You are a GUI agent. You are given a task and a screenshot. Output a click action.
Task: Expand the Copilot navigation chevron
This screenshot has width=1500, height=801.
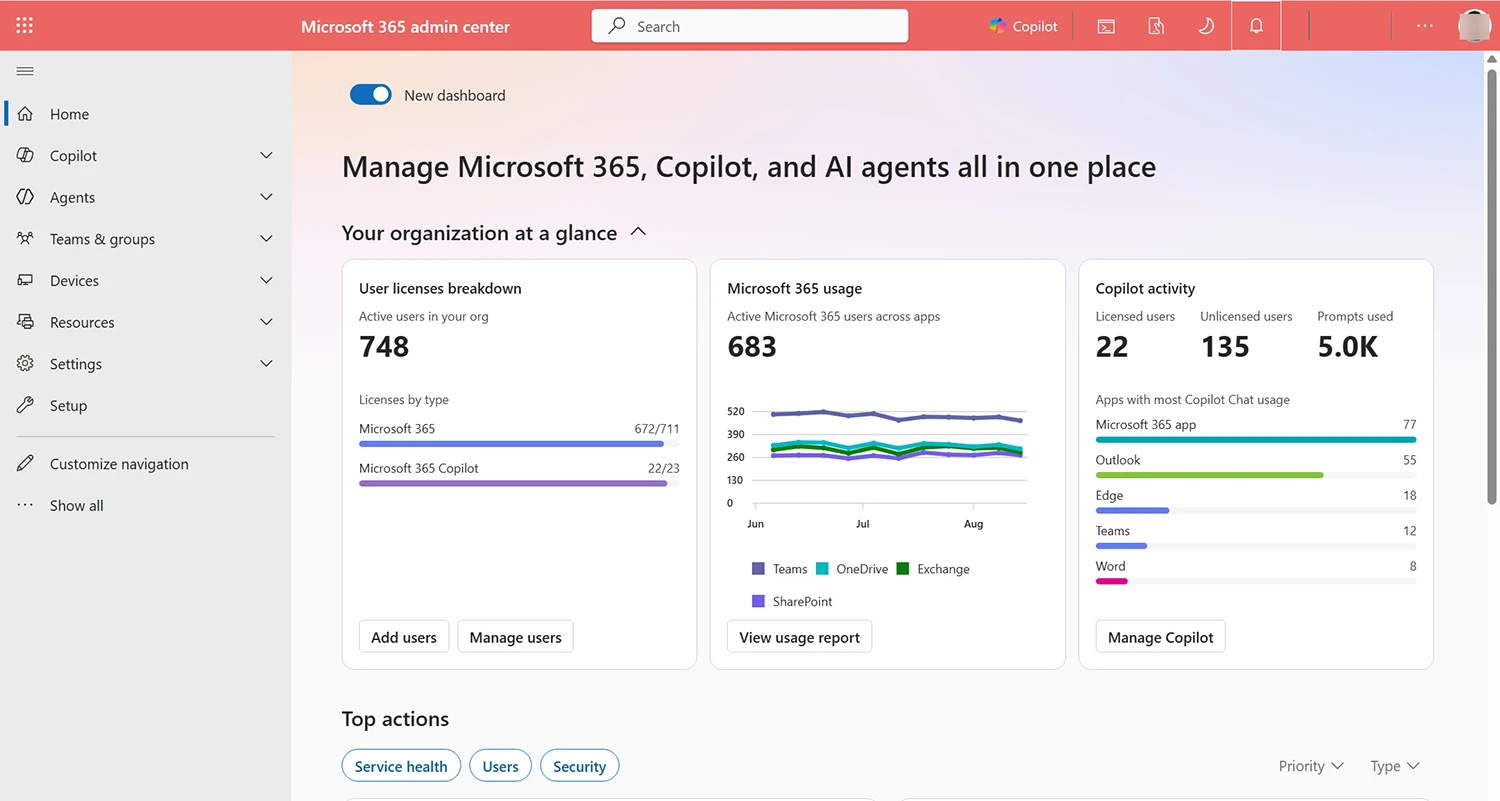click(266, 155)
